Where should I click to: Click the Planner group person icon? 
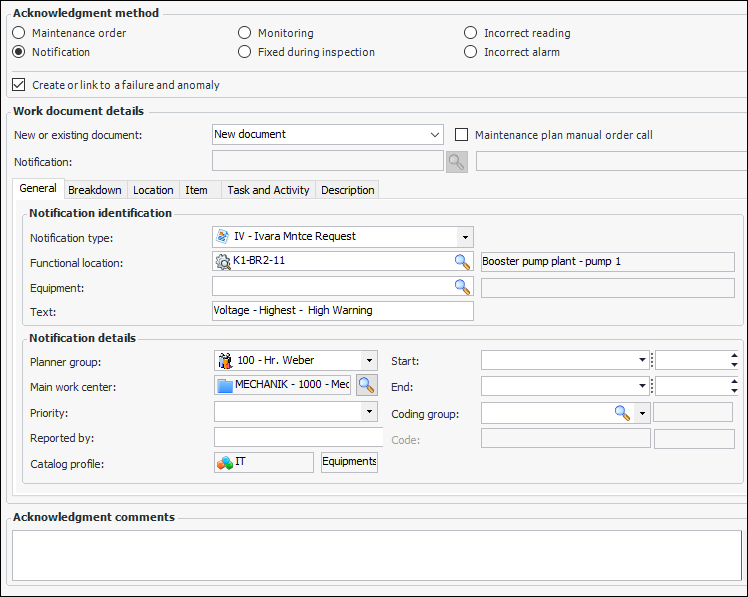225,360
